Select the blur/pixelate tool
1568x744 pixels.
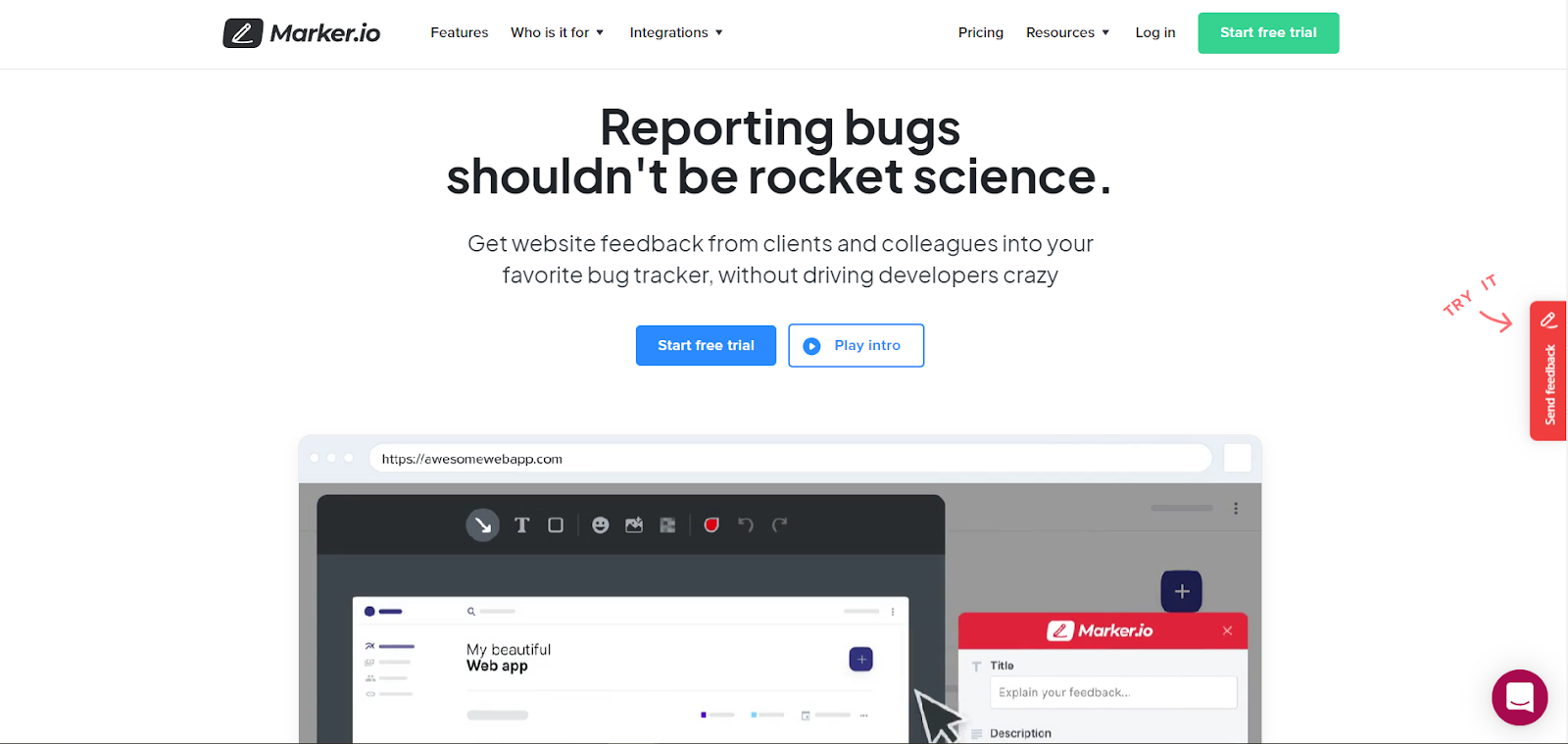[667, 525]
